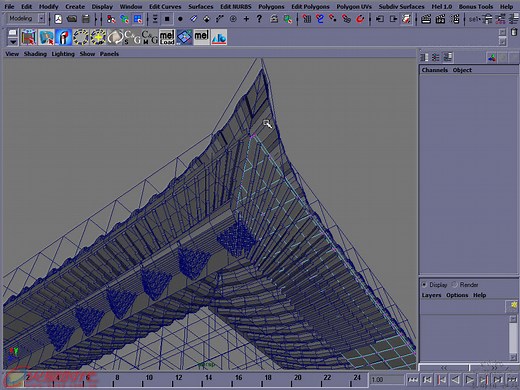Click the IPR render icon
The width and height of the screenshot is (520, 390).
tap(440, 19)
